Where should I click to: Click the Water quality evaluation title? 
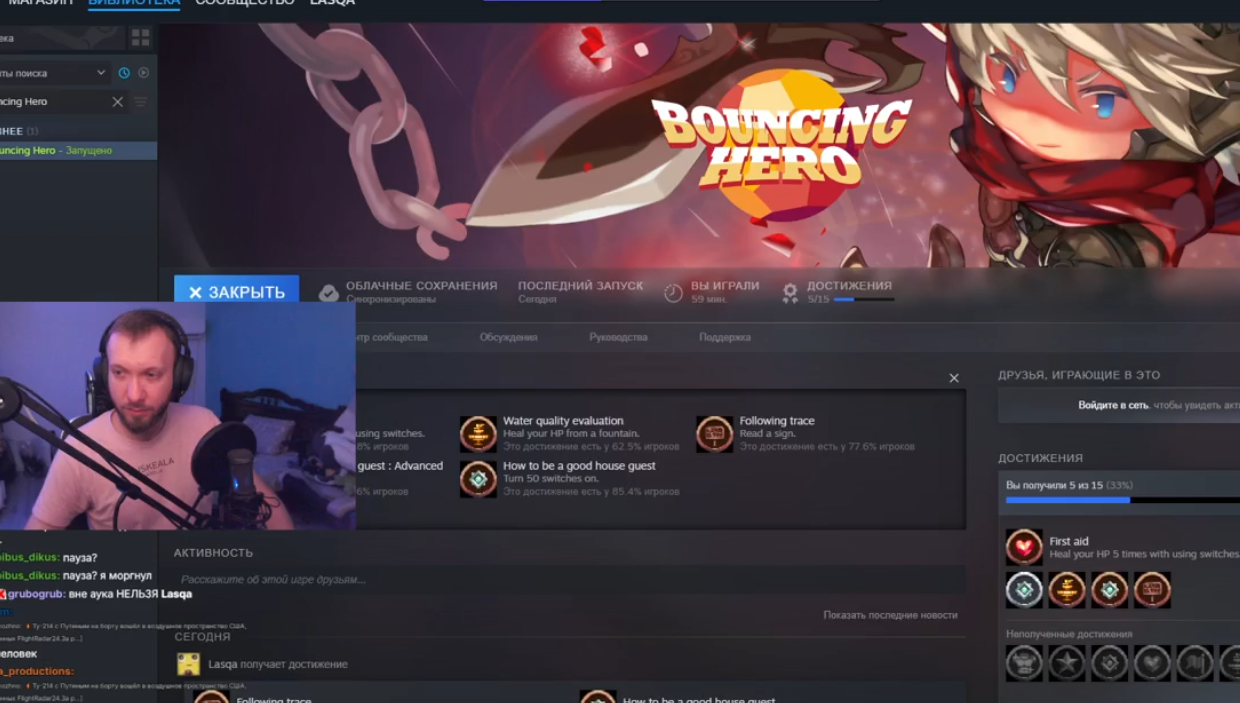563,421
